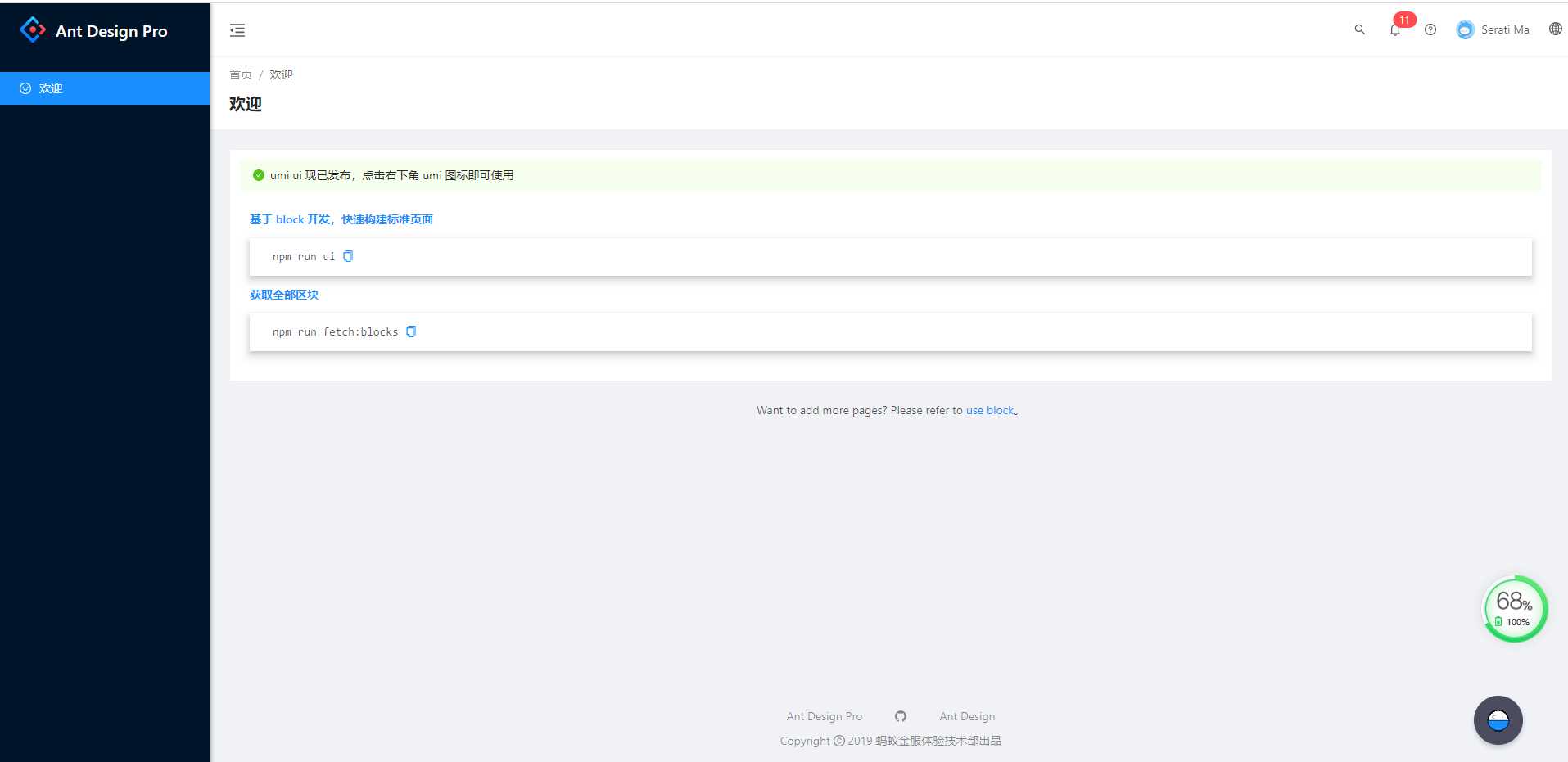Click the Copyright 2019 footer text
This screenshot has height=762, width=1568.
(891, 741)
